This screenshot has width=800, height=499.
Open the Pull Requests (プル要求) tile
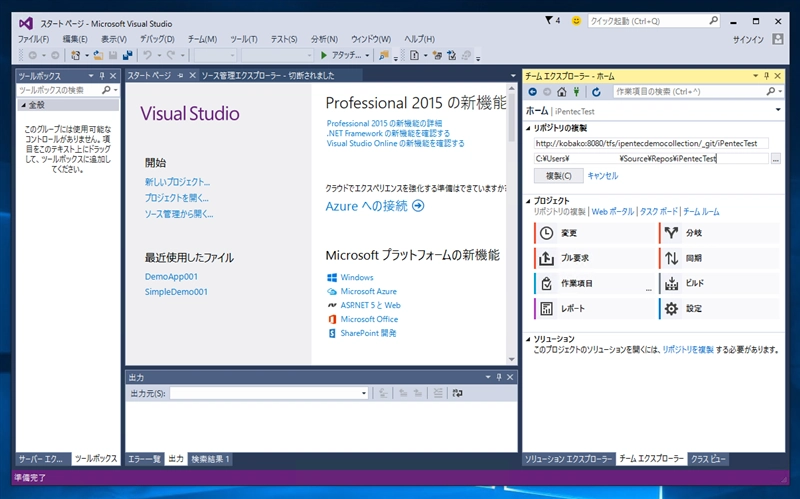click(x=594, y=258)
